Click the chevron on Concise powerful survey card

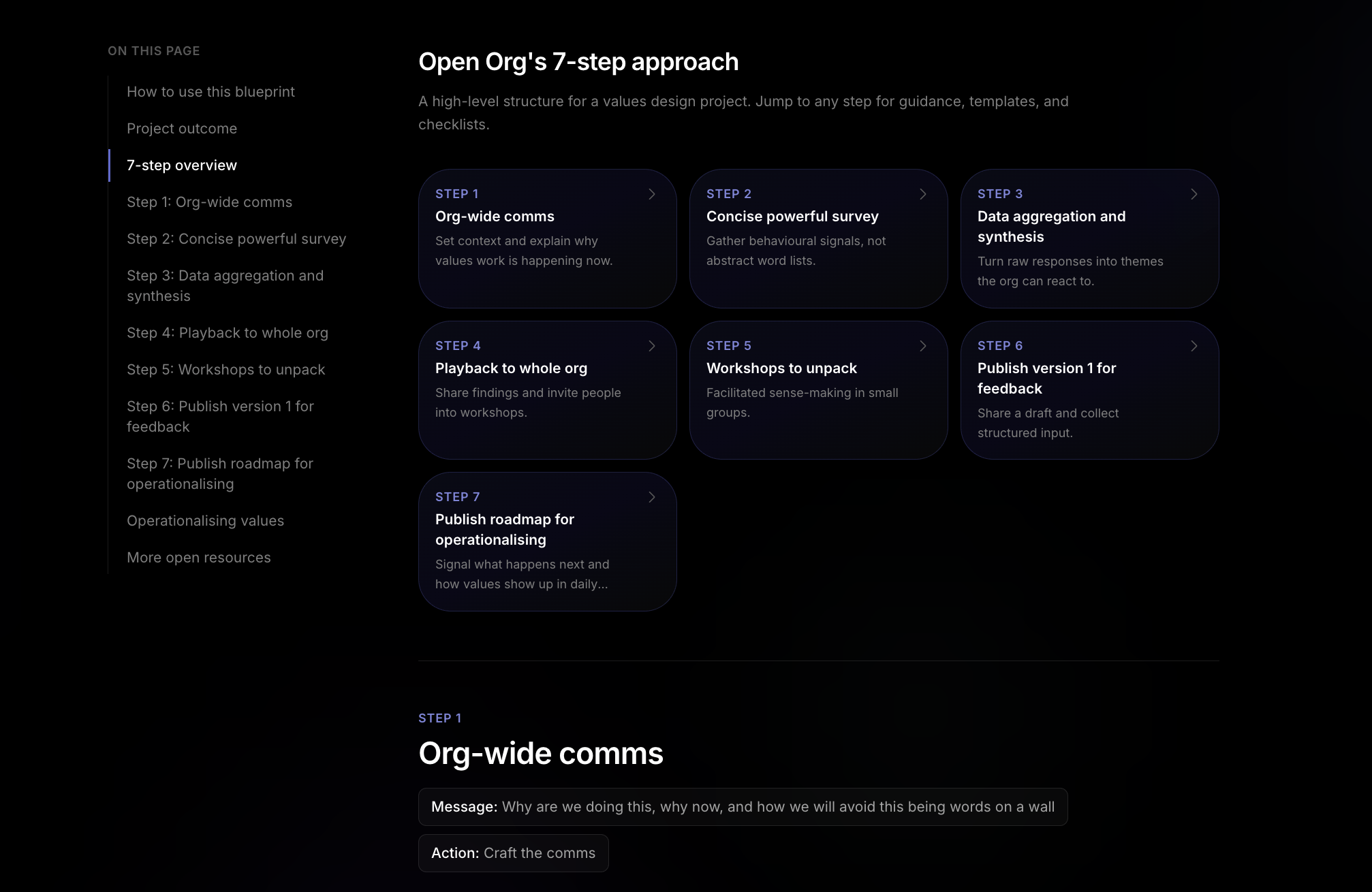[x=923, y=194]
